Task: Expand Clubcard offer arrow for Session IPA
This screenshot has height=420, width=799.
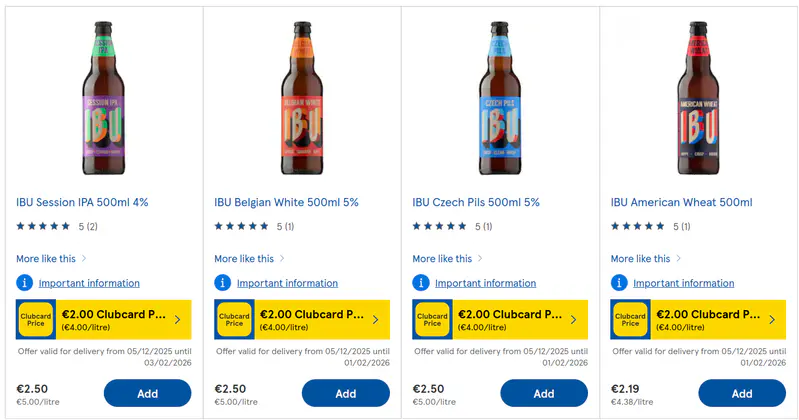Action: coord(177,320)
